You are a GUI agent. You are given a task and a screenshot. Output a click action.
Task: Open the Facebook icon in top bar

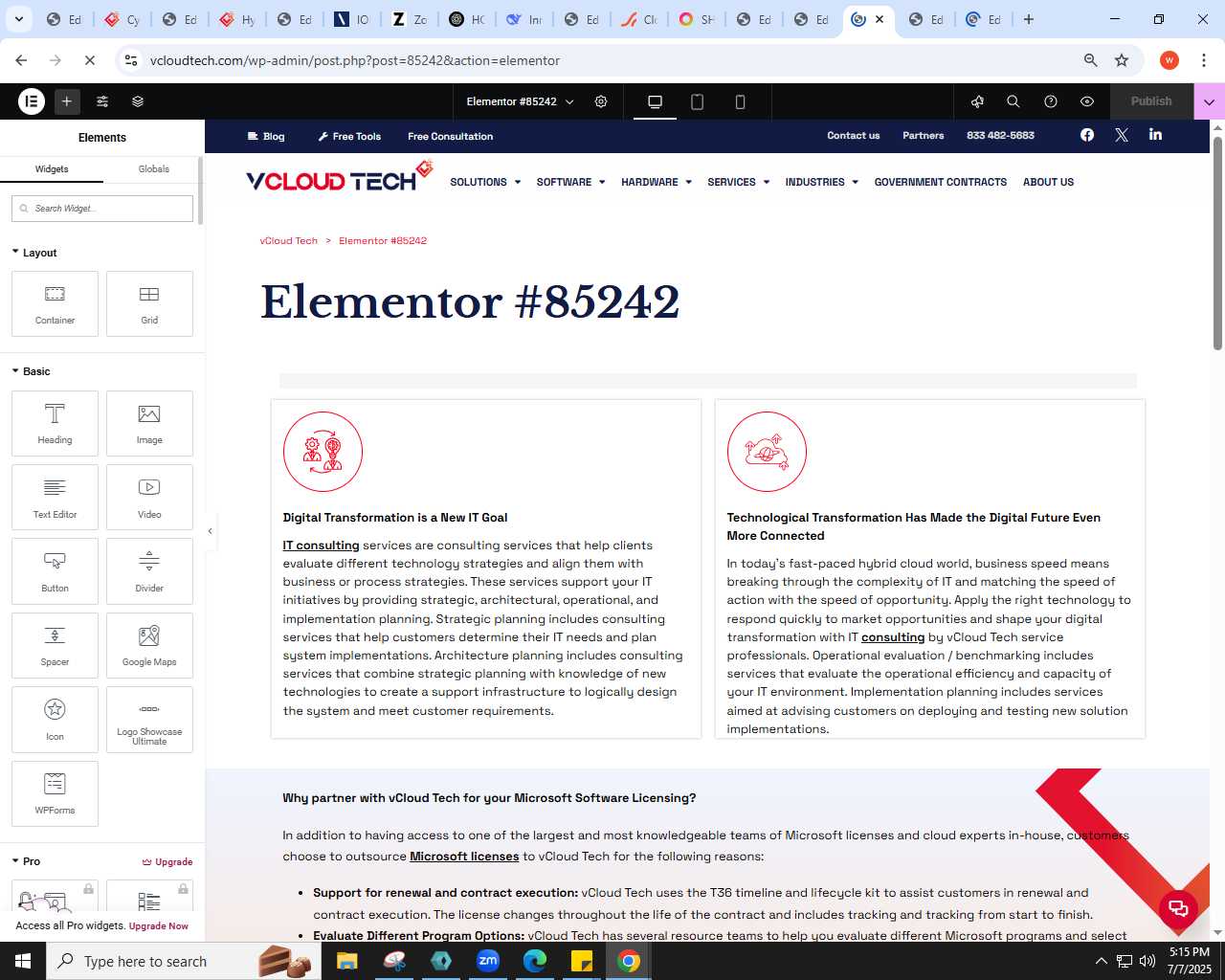(1087, 135)
